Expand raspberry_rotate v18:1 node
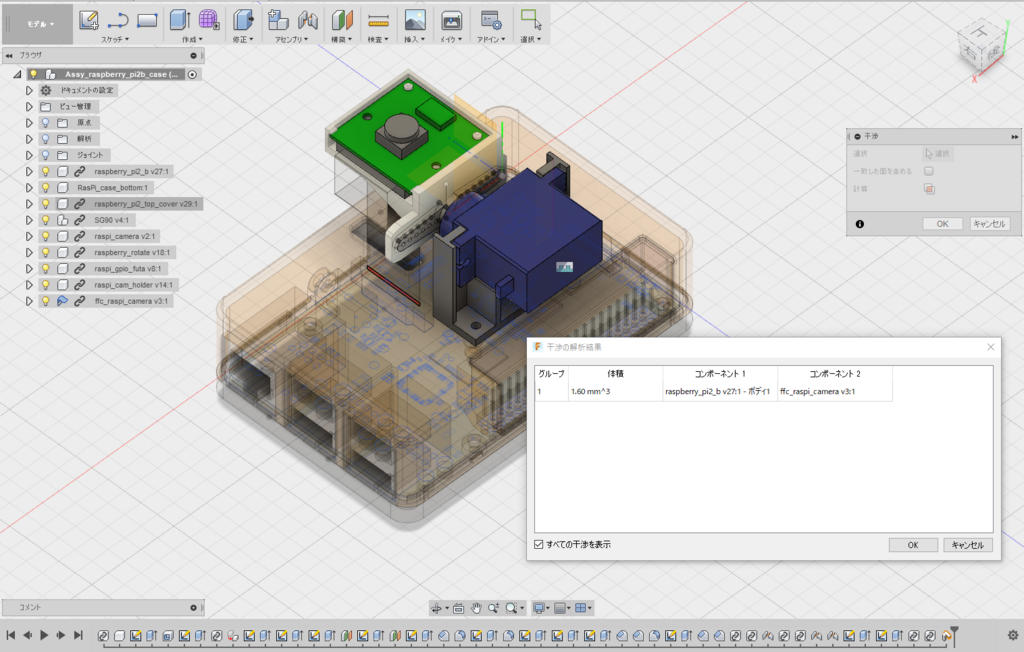This screenshot has width=1024, height=652. [x=29, y=253]
